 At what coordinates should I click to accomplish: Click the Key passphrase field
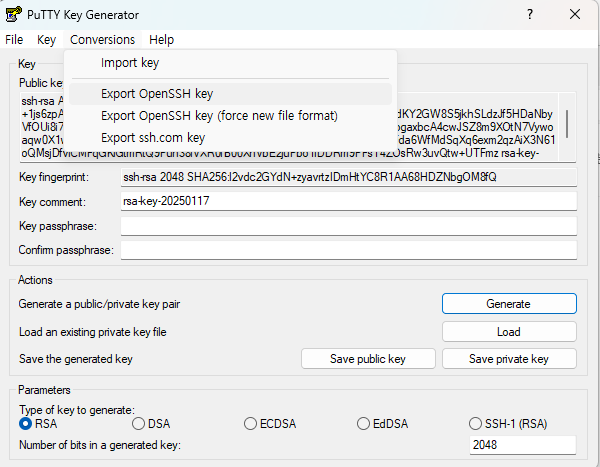[x=349, y=226]
